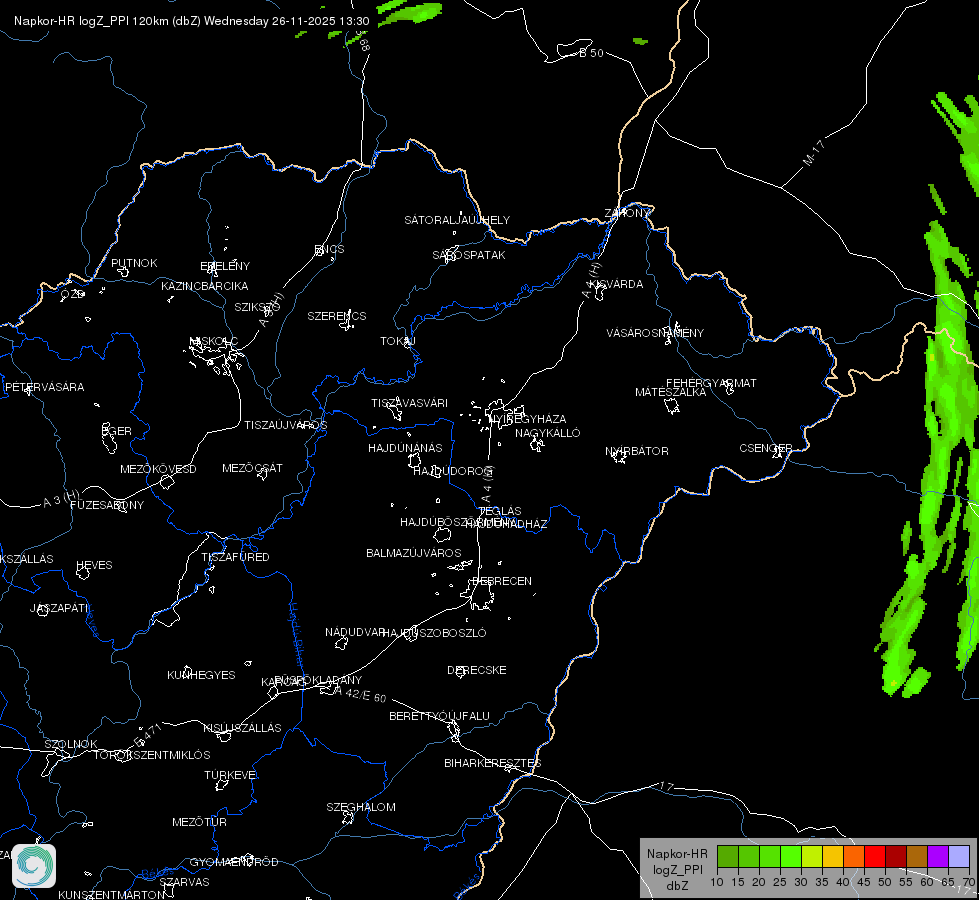Click the HEVES label
This screenshot has width=979, height=900.
(x=94, y=565)
